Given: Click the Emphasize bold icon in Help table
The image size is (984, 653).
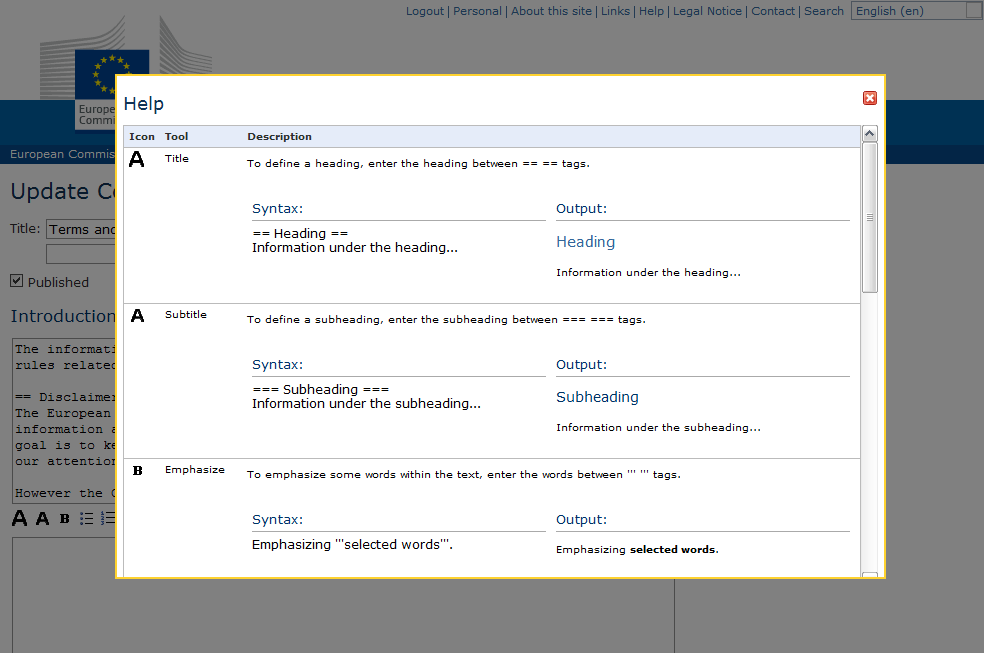Looking at the screenshot, I should pos(137,470).
